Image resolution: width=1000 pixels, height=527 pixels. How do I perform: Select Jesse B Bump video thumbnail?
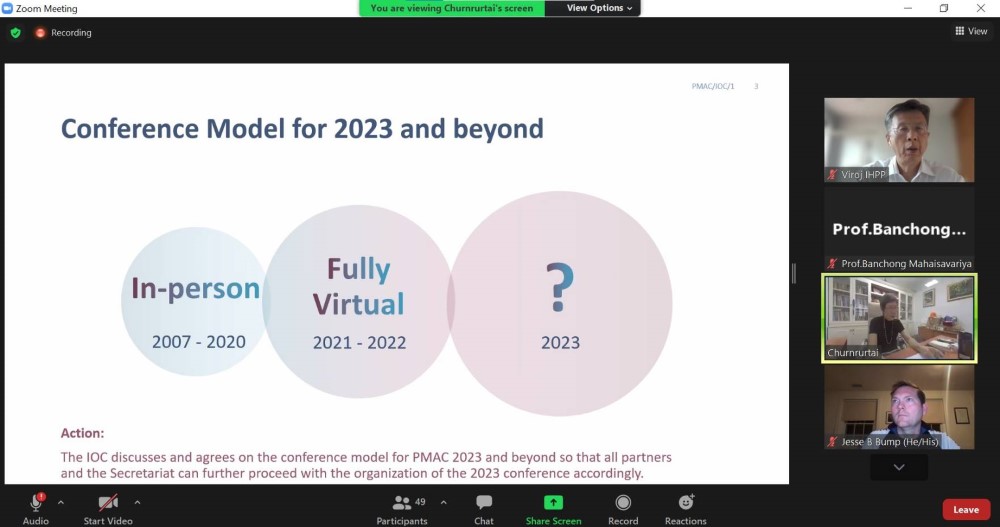click(x=898, y=407)
